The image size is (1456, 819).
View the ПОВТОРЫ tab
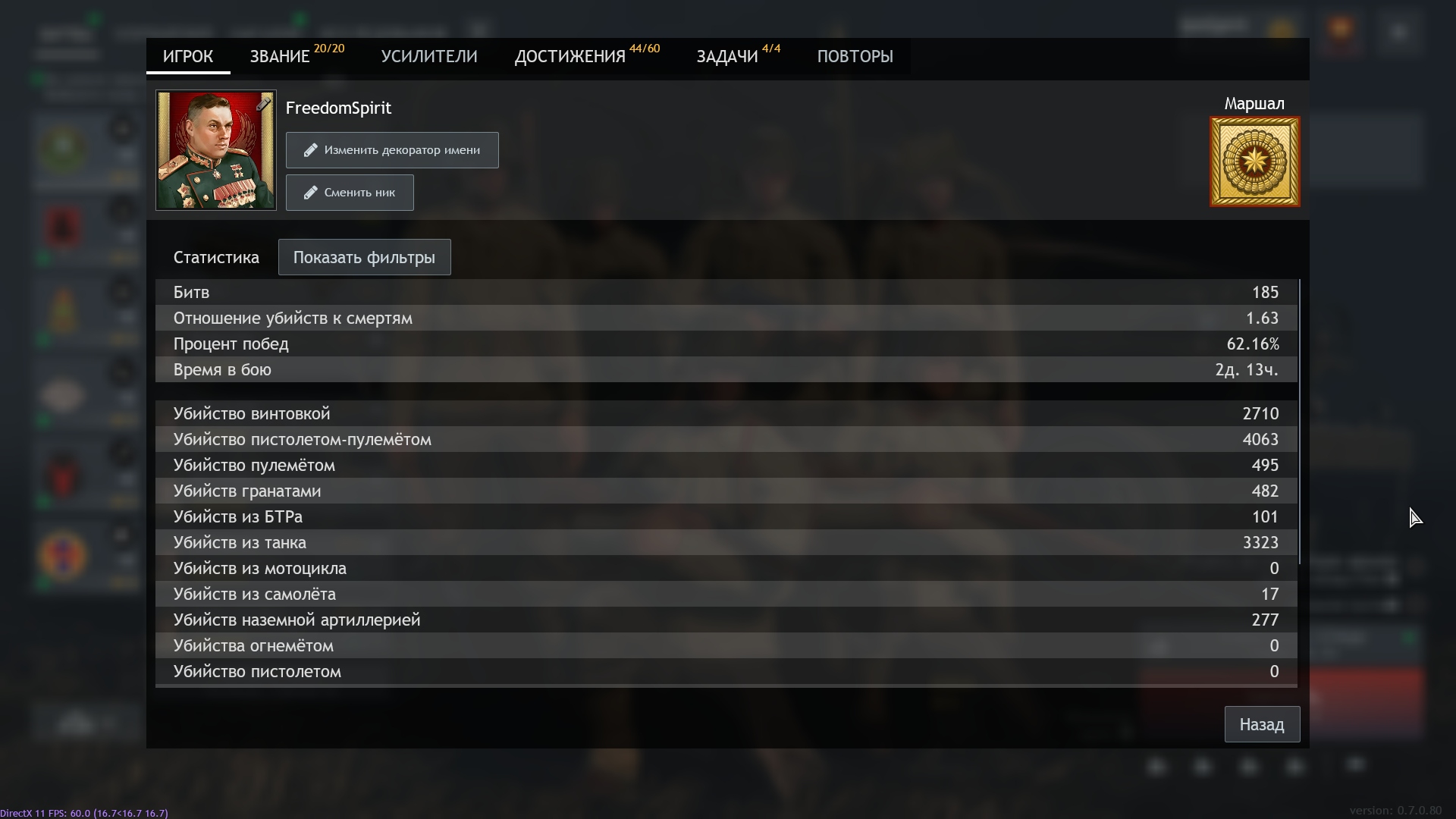pyautogui.click(x=855, y=57)
